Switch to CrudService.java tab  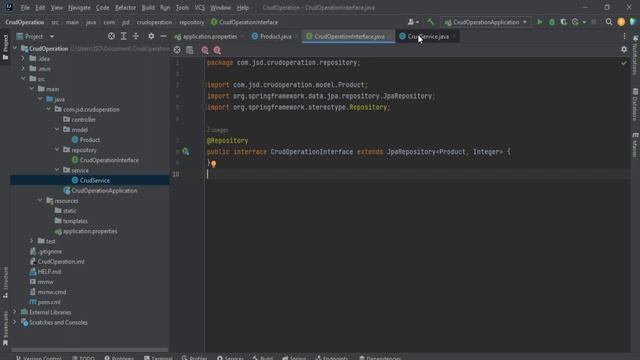(428, 36)
